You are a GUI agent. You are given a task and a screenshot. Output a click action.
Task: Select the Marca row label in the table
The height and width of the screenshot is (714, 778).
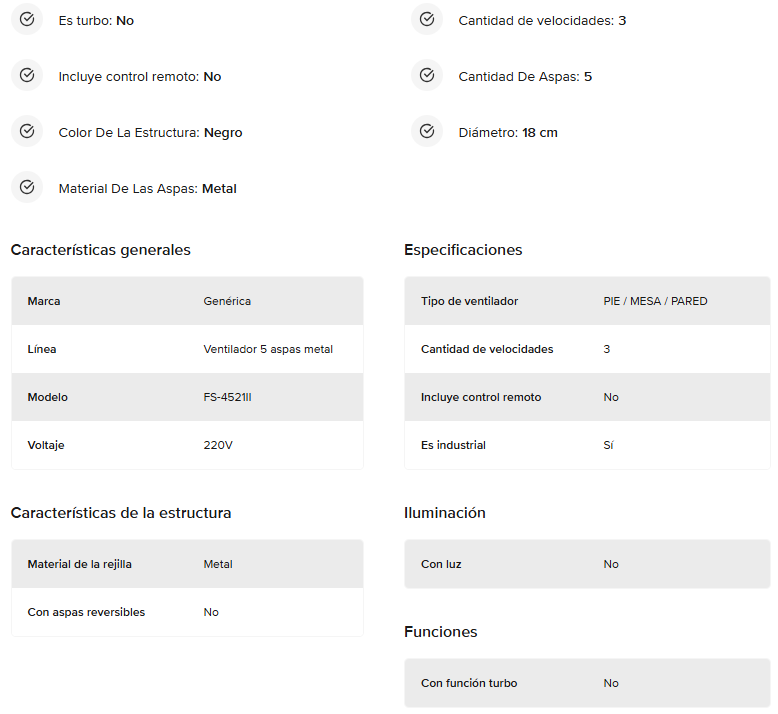(44, 301)
